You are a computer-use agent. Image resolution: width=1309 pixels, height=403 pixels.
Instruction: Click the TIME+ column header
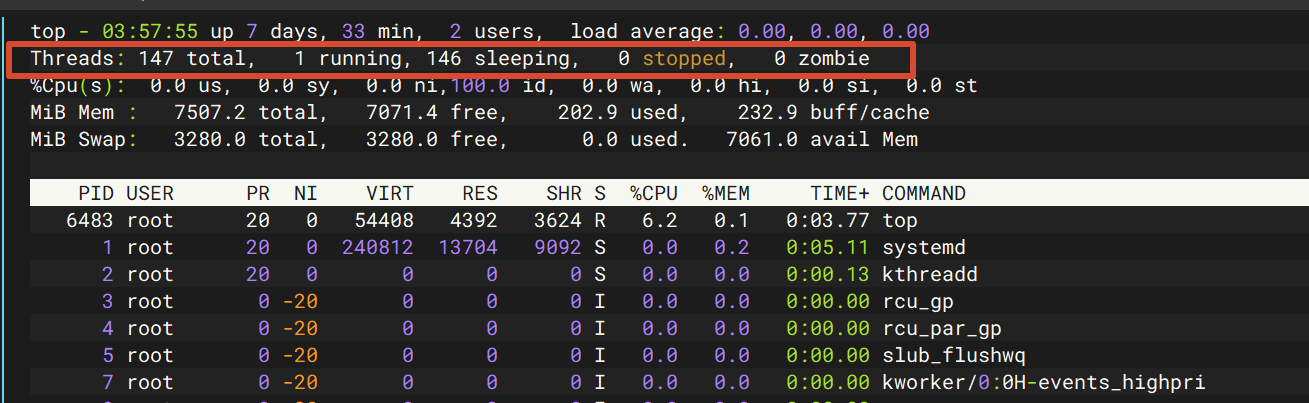pyautogui.click(x=840, y=194)
